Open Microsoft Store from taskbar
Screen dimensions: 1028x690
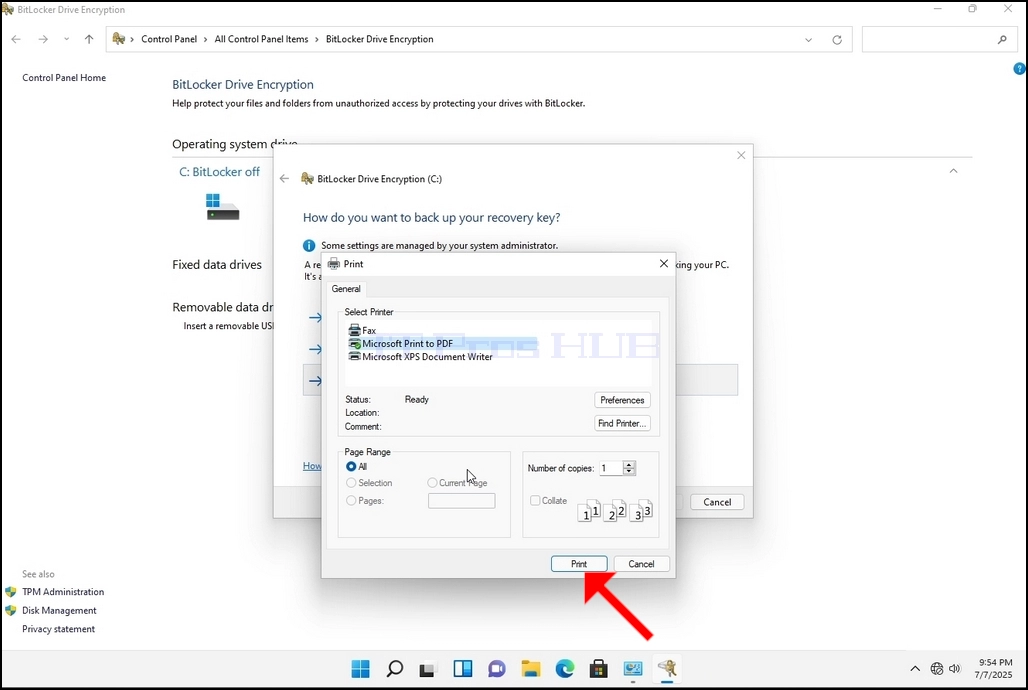pos(599,669)
